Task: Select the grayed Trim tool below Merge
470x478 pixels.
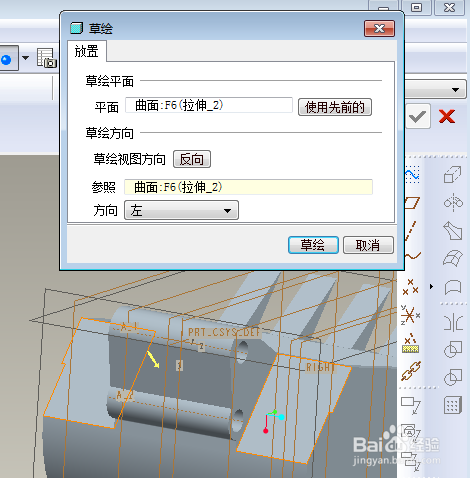Action: (453, 377)
